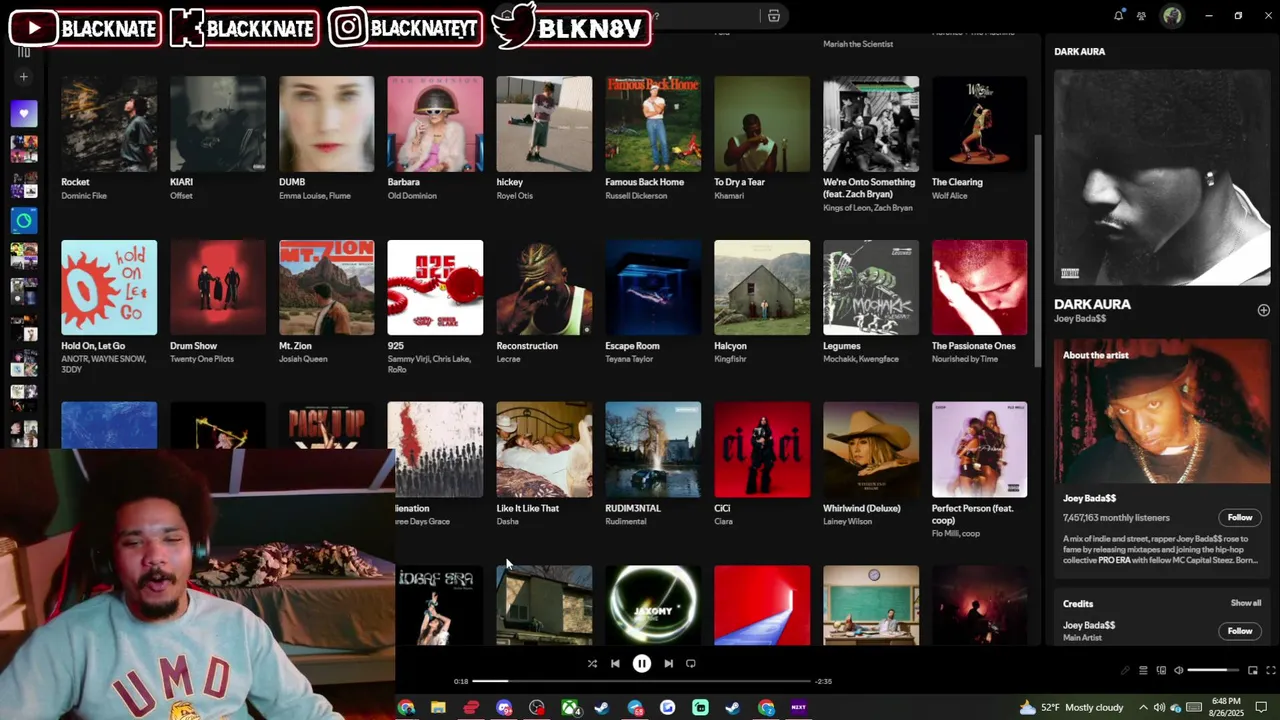Open Liked Songs in the sidebar
This screenshot has height=720, width=1280.
point(24,113)
